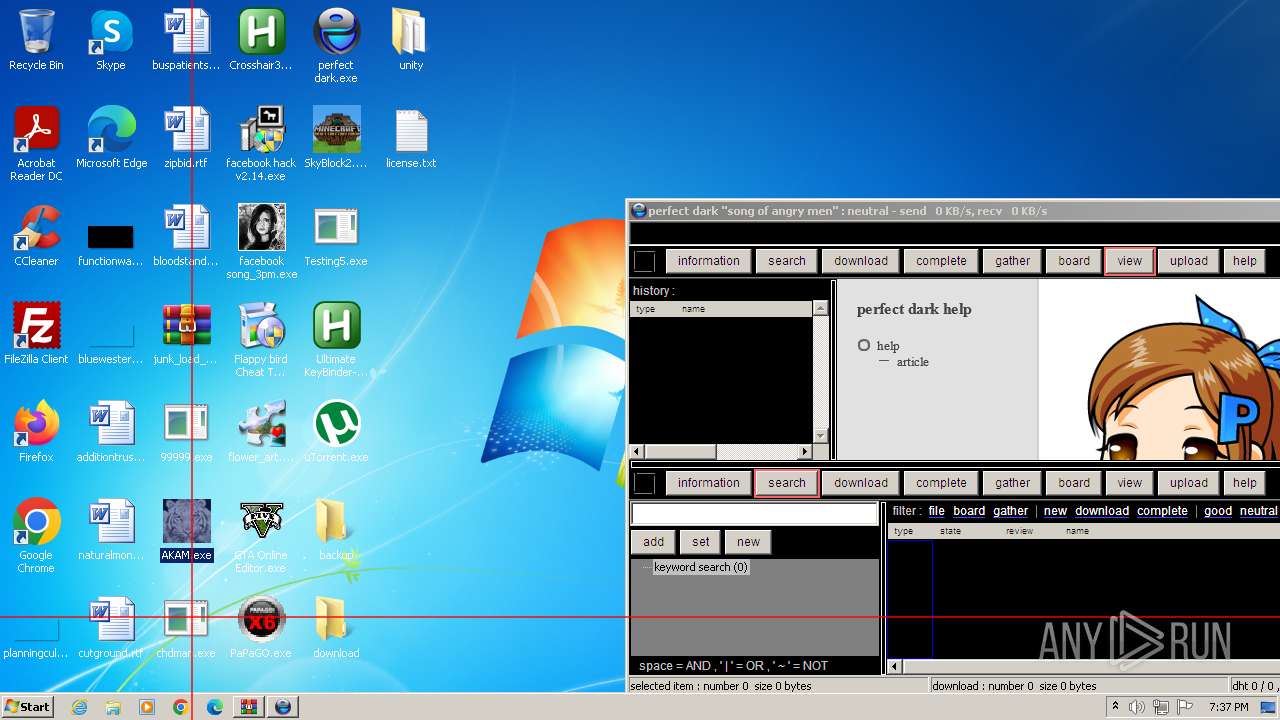Screen dimensions: 1280x720
Task: Switch lower row to board tab
Action: [1074, 483]
